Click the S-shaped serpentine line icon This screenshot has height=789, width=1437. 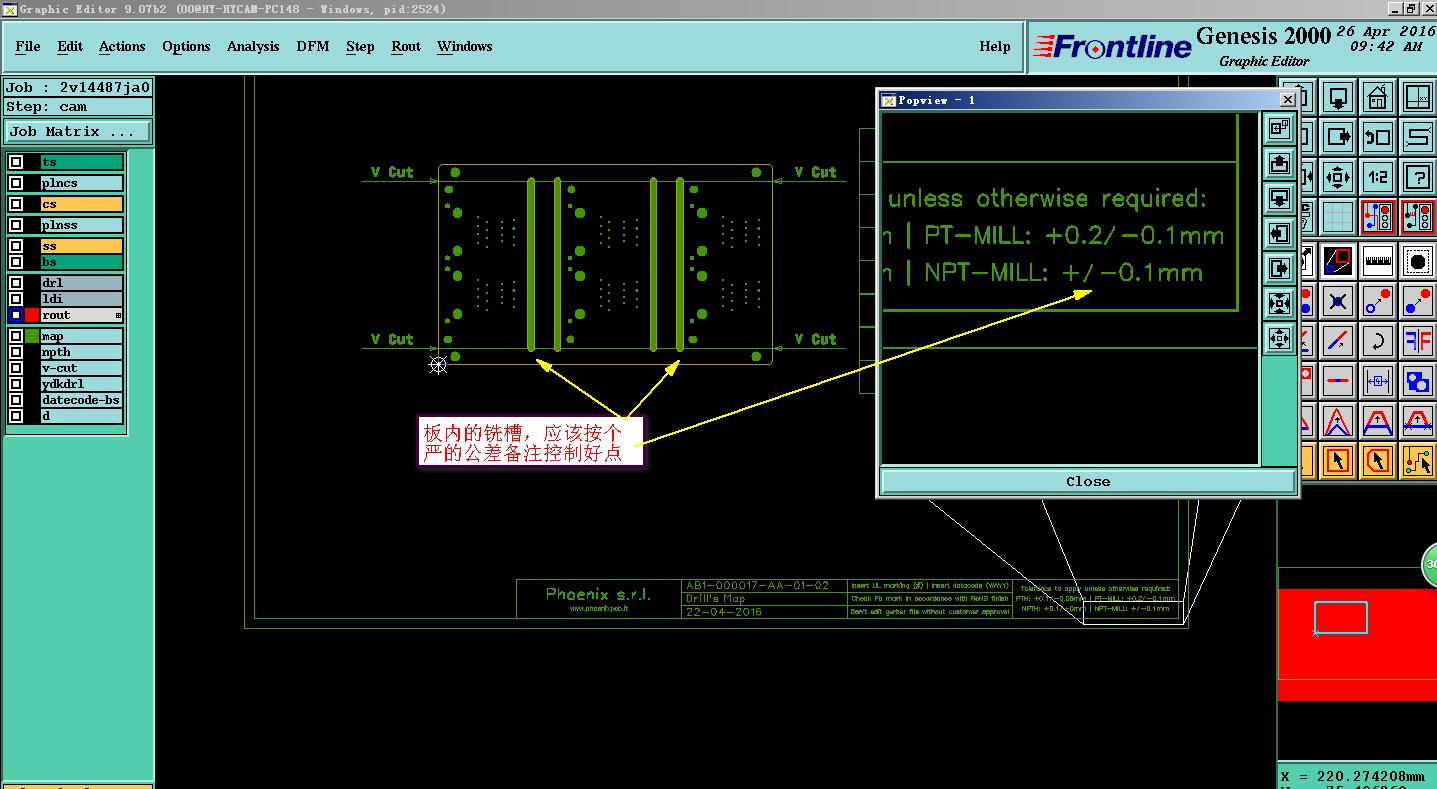(1418, 137)
